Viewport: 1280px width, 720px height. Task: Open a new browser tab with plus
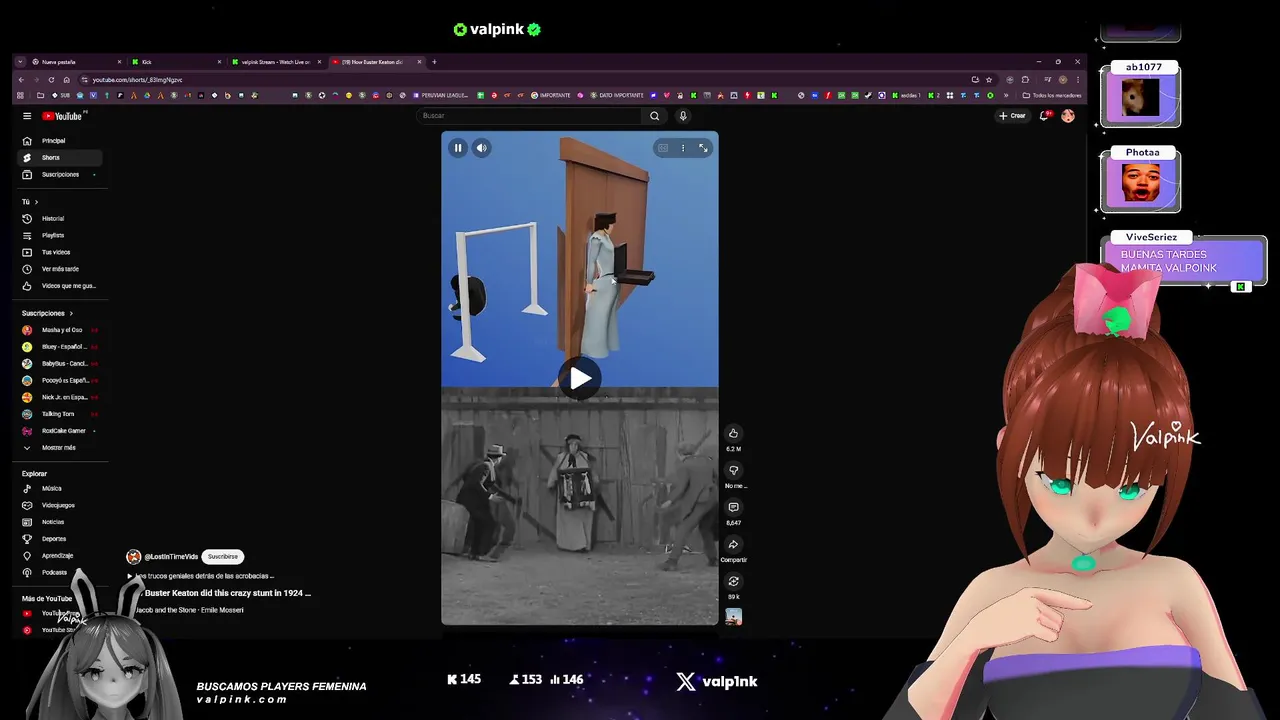(x=434, y=62)
